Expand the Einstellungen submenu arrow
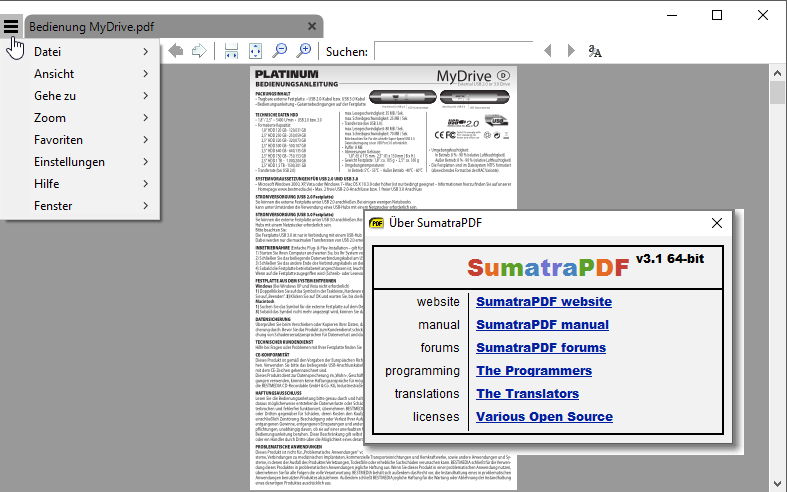 tap(146, 162)
